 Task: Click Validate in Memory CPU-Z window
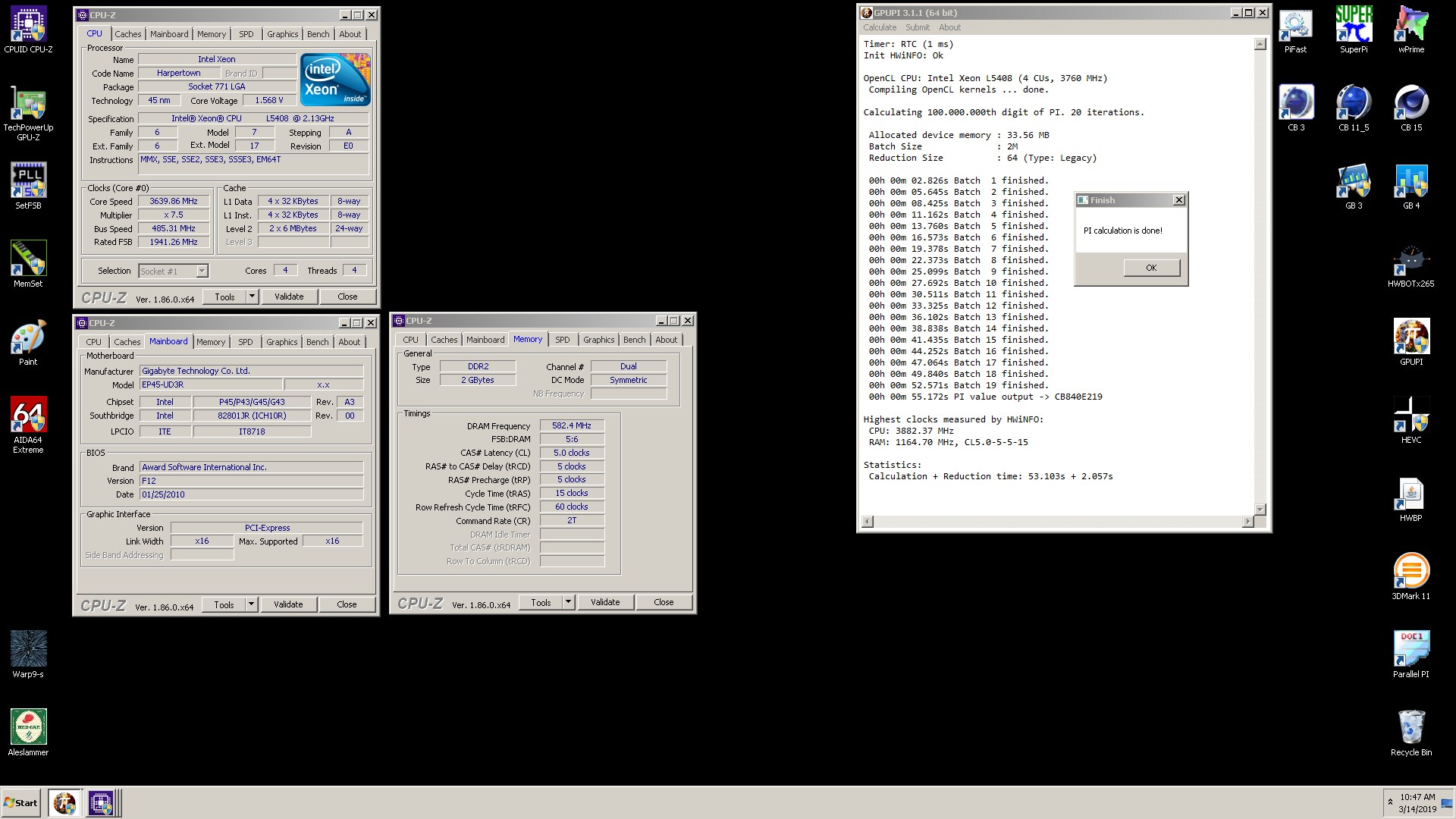[605, 602]
